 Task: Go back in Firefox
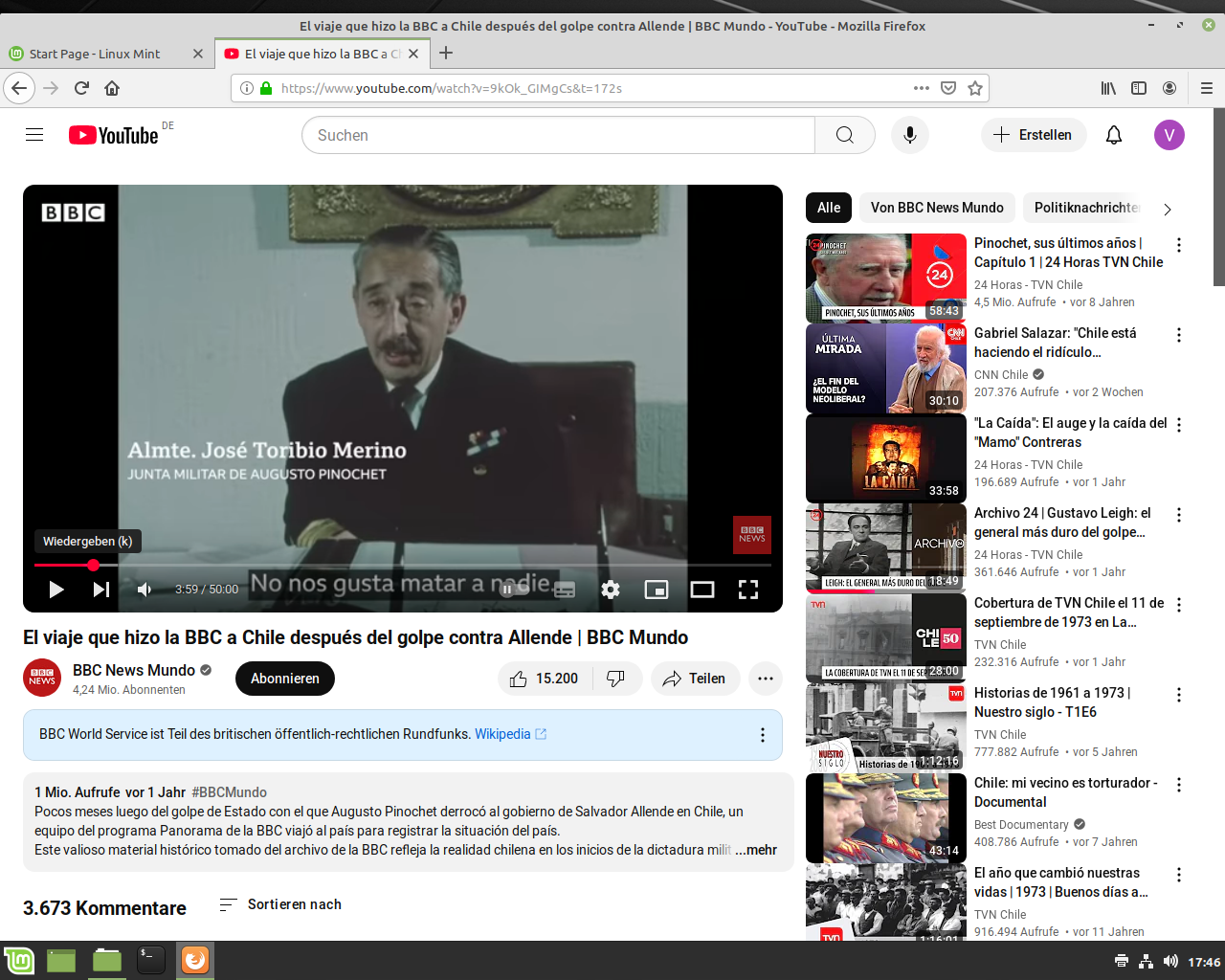pos(19,88)
